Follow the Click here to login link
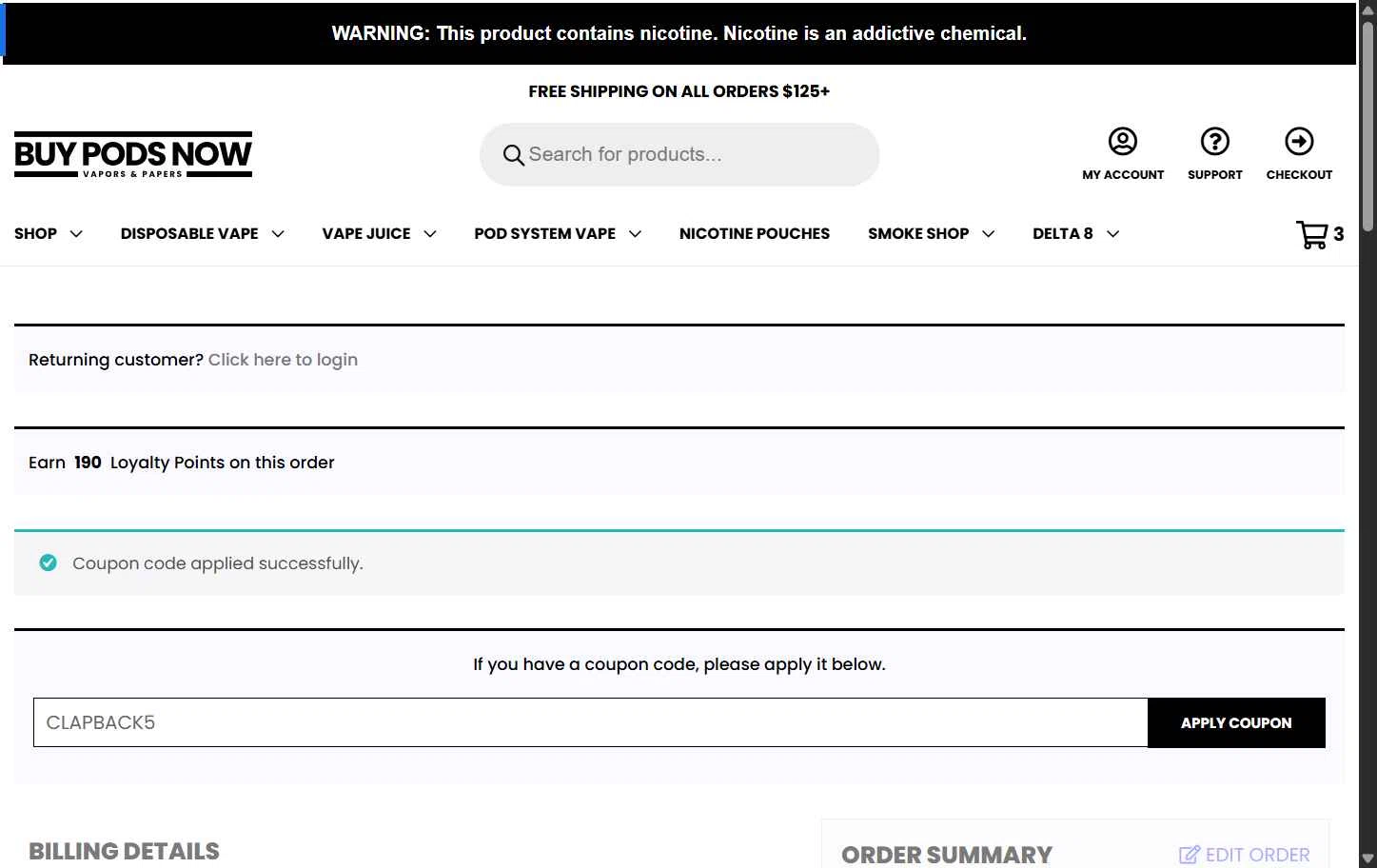The image size is (1377, 868). pyautogui.click(x=283, y=360)
